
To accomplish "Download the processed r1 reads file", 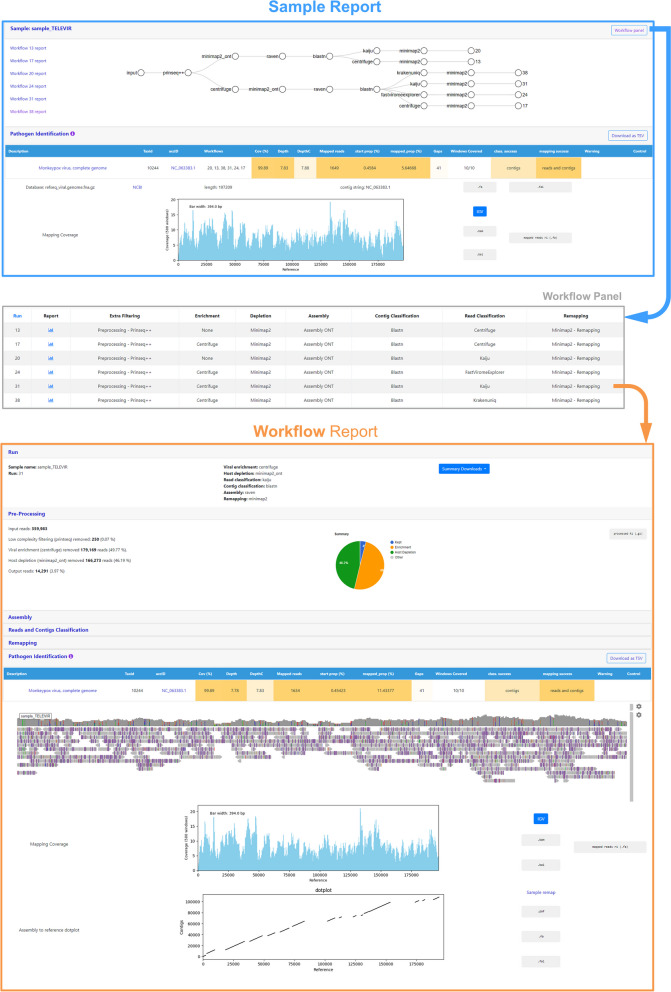I will 627,534.
